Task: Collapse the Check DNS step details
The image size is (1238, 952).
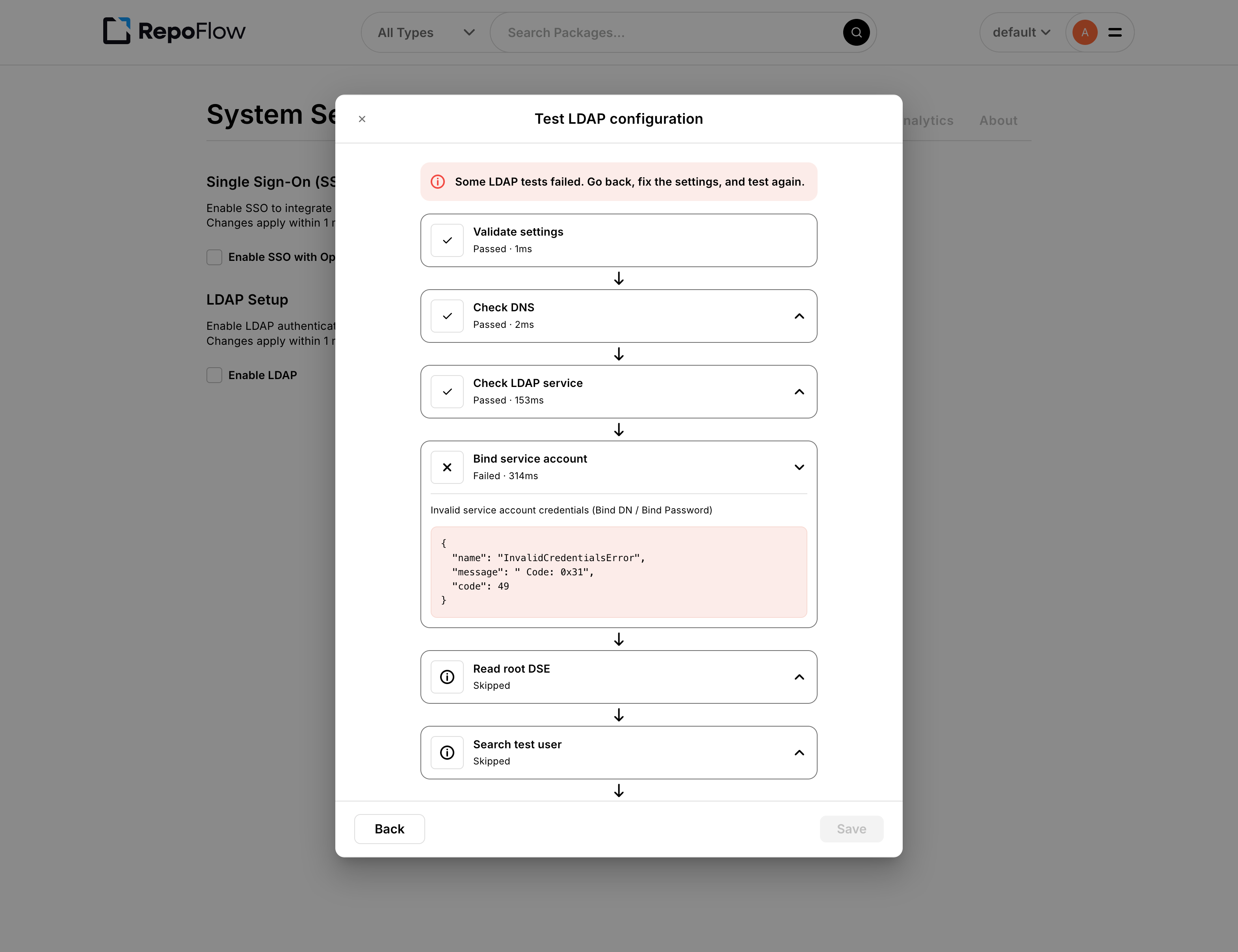Action: pyautogui.click(x=799, y=316)
